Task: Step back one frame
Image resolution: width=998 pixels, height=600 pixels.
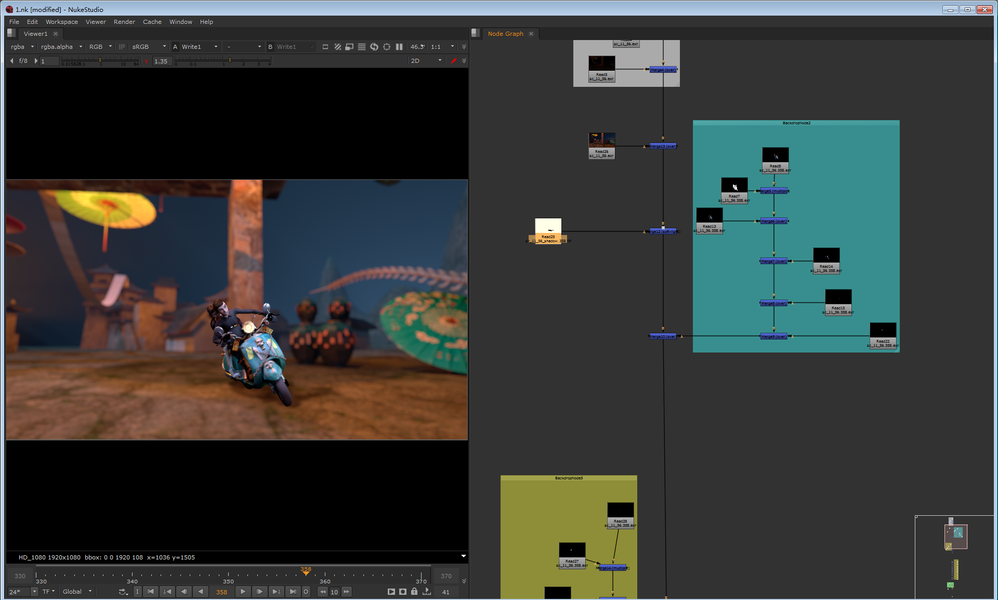Action: pos(184,592)
